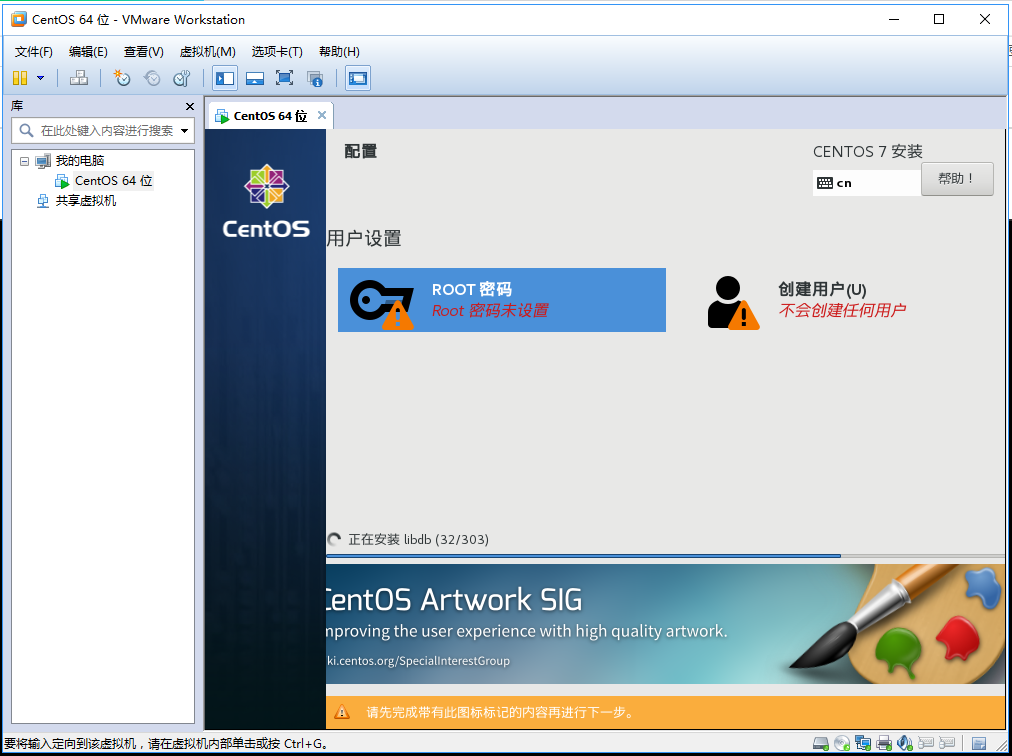Revert to the previous snapshot icon
The height and width of the screenshot is (756, 1012).
click(152, 78)
